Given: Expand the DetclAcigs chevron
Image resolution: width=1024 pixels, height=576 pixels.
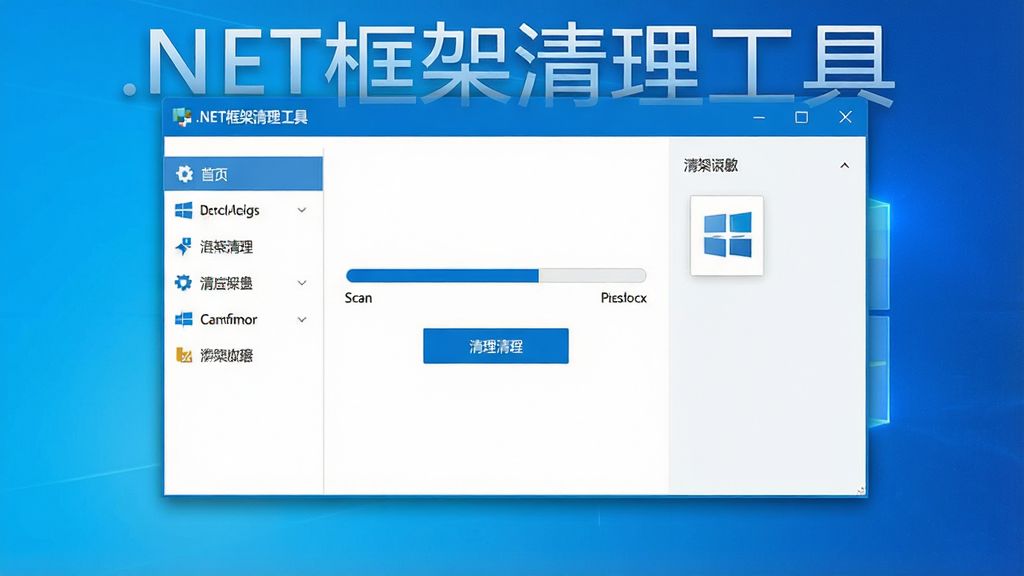Looking at the screenshot, I should [x=302, y=210].
